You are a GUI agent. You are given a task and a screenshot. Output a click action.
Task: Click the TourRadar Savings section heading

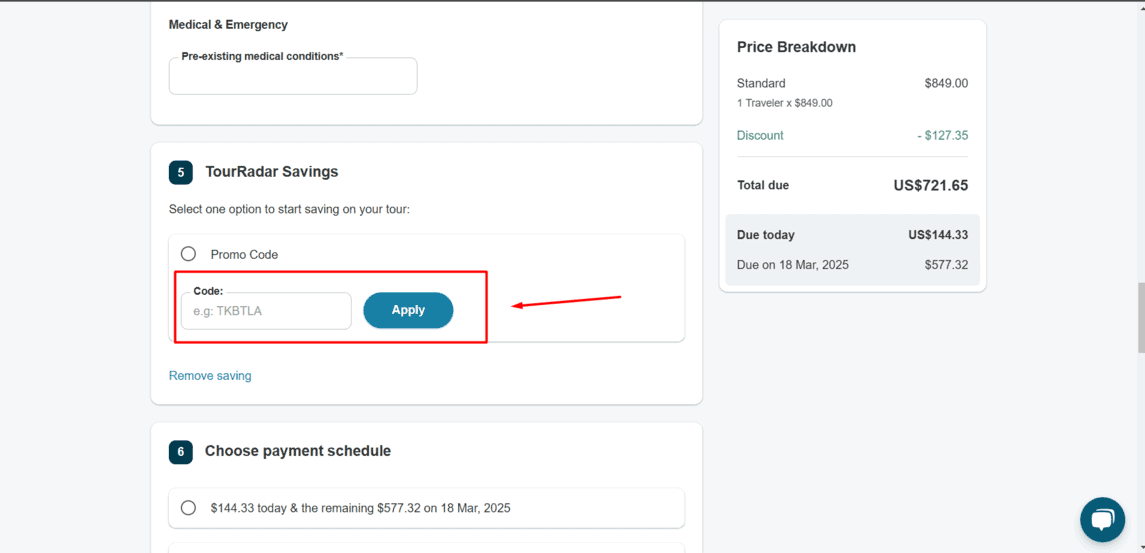point(272,172)
